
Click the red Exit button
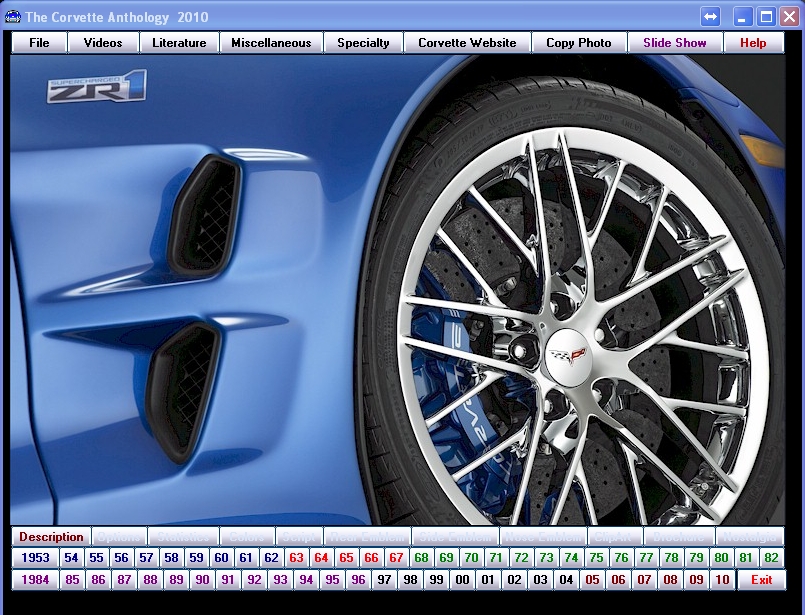click(x=761, y=580)
